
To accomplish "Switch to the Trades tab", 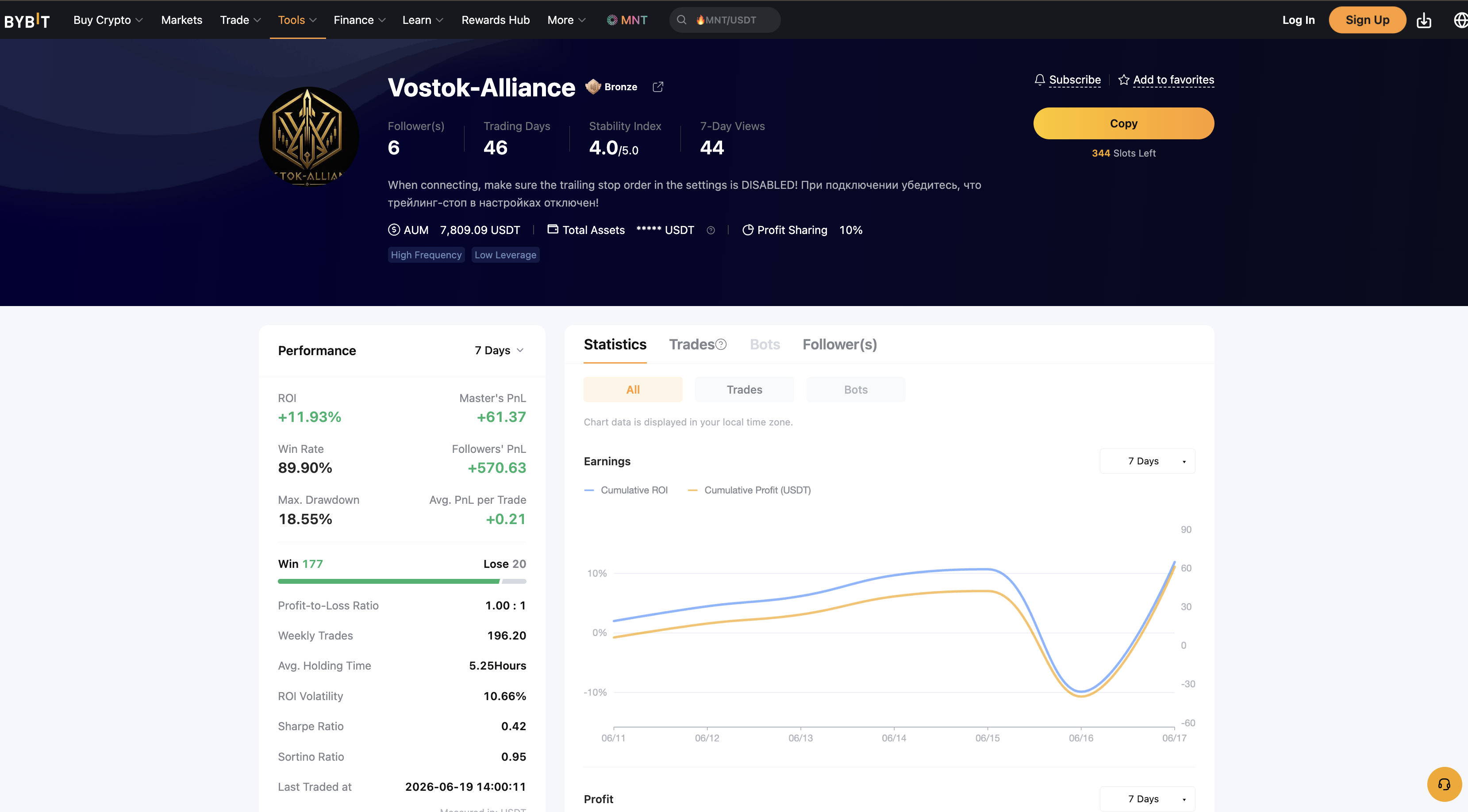I will click(x=691, y=344).
